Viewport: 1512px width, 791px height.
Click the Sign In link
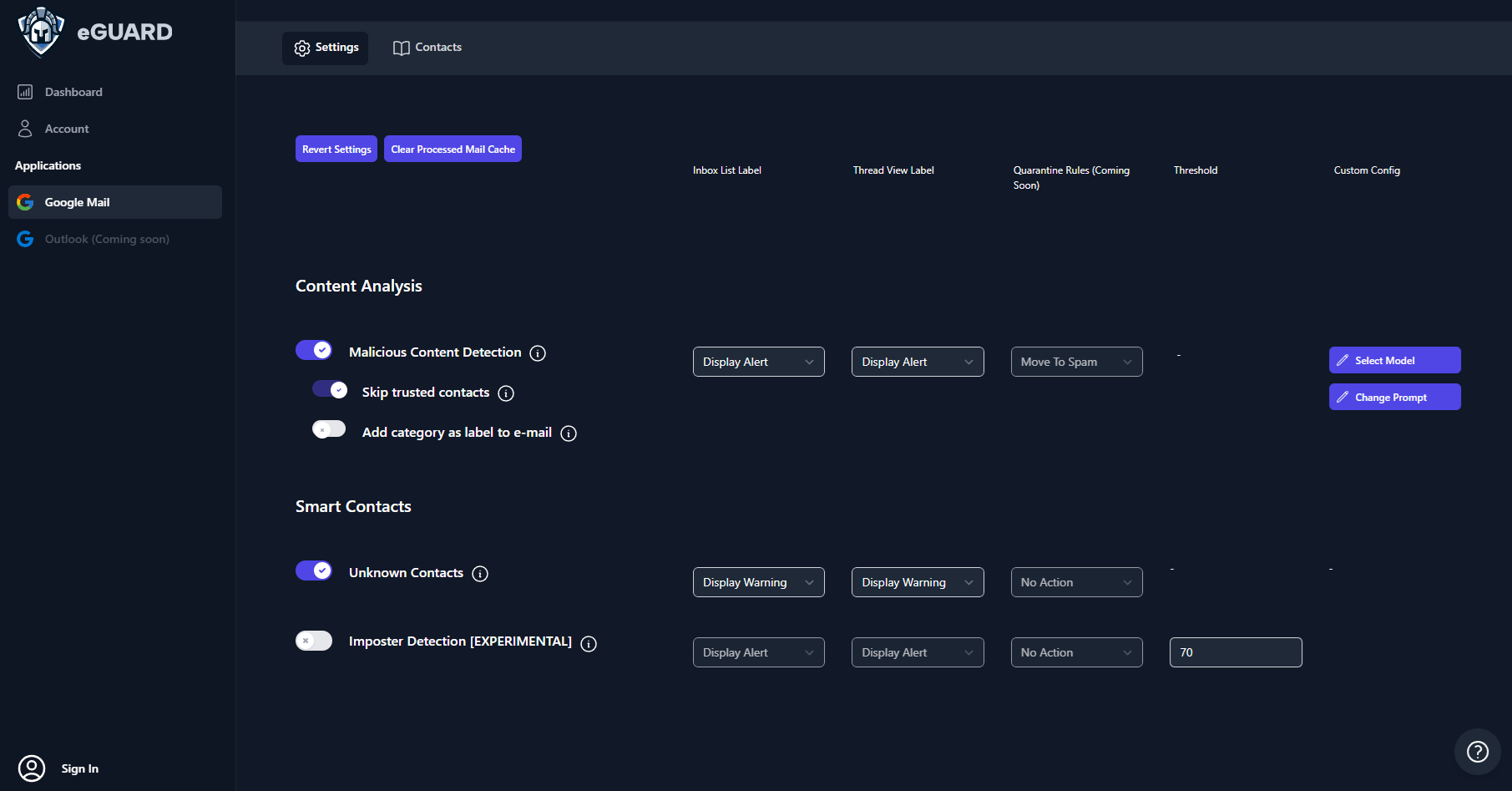click(79, 768)
